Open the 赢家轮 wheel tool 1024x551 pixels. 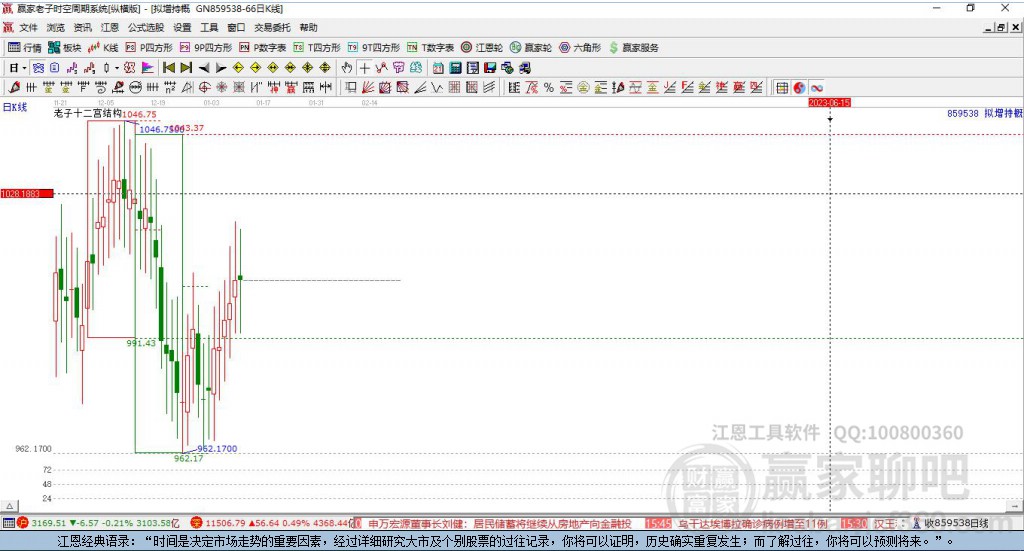pos(530,48)
